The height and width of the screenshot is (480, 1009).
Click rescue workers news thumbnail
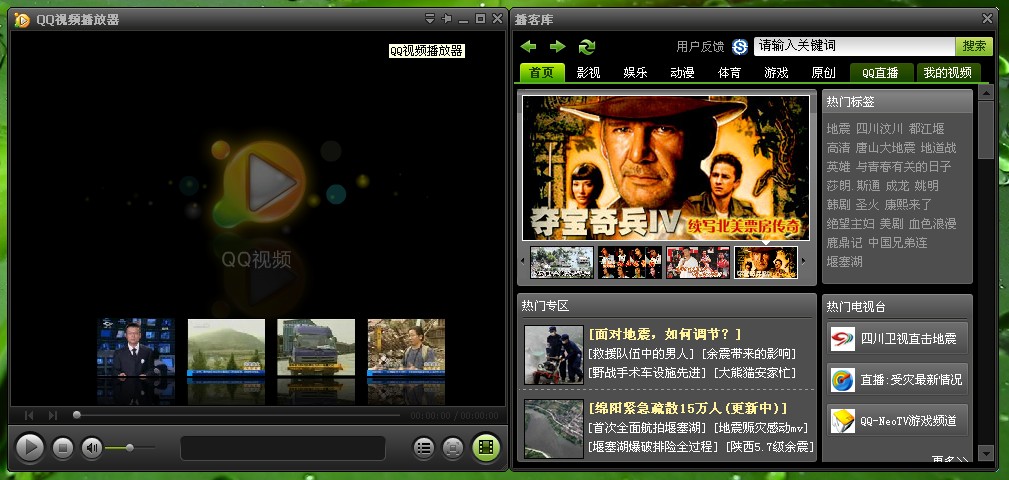554,355
